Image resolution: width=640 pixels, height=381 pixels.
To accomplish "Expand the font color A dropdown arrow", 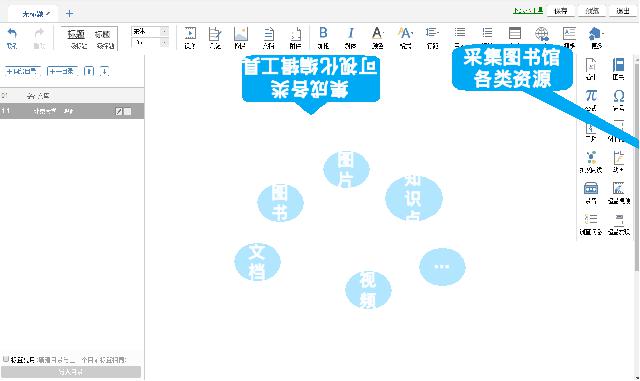I will point(384,33).
